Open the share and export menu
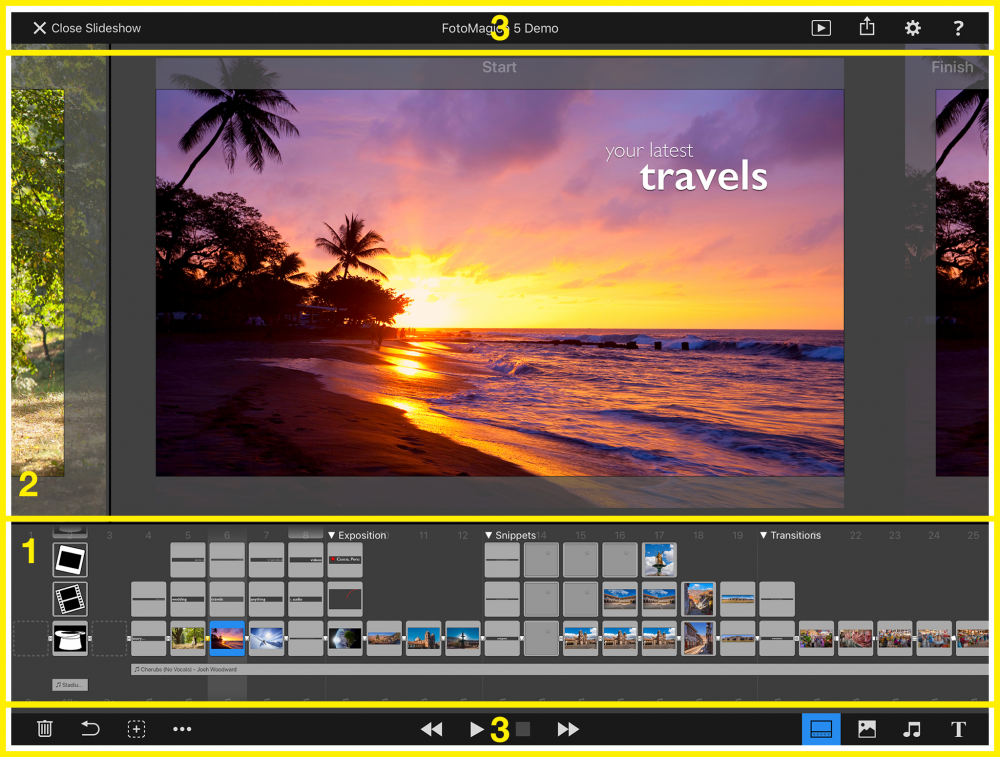 (x=867, y=27)
